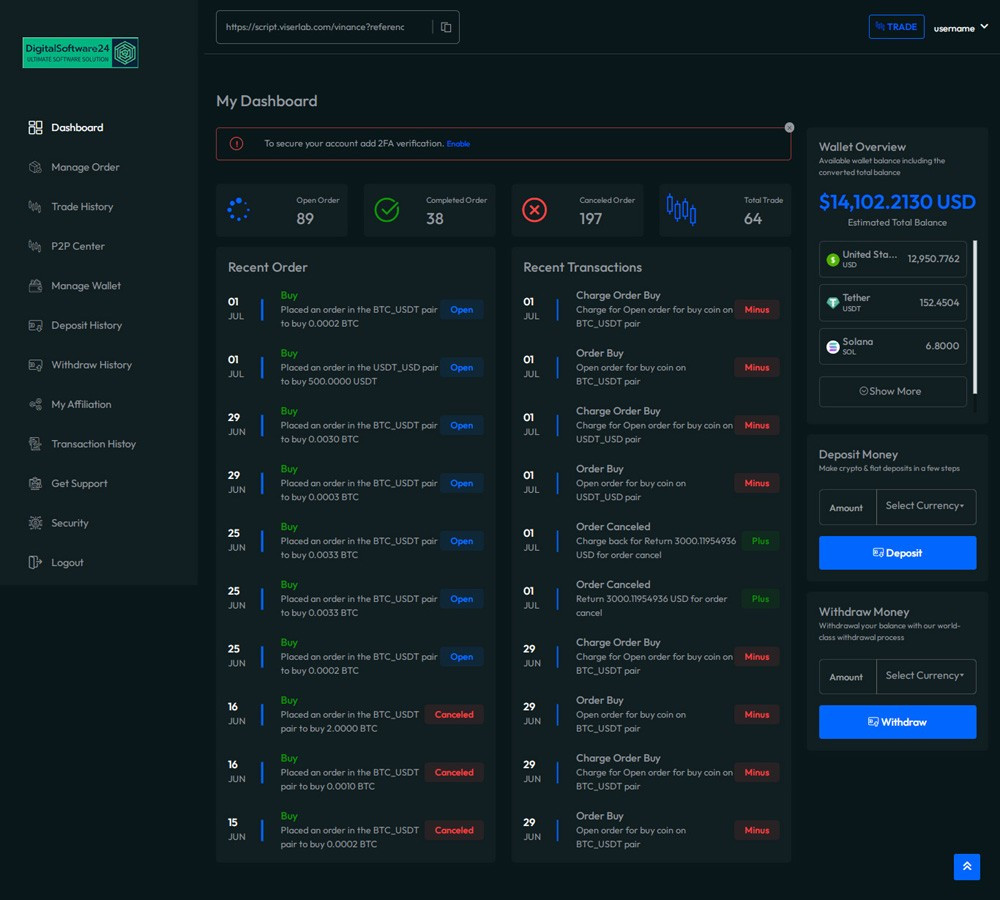This screenshot has width=1000, height=900.
Task: Expand wallet list with Show More
Action: tap(892, 391)
